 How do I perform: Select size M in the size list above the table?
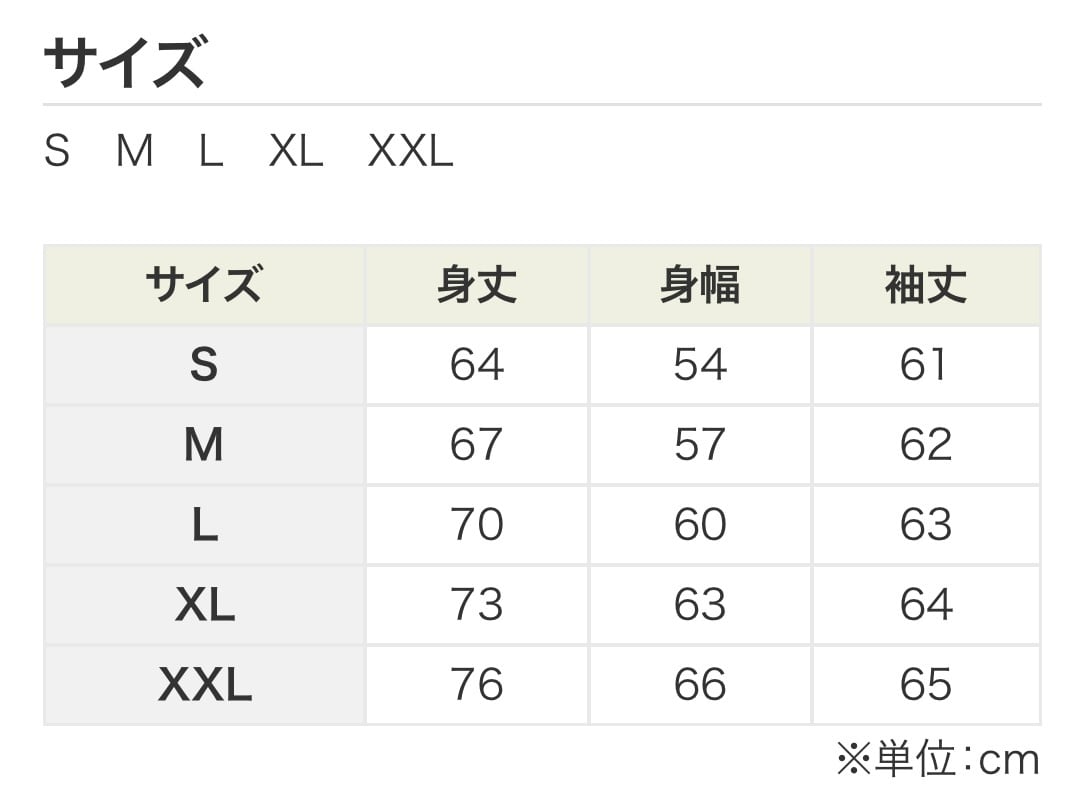[x=135, y=152]
